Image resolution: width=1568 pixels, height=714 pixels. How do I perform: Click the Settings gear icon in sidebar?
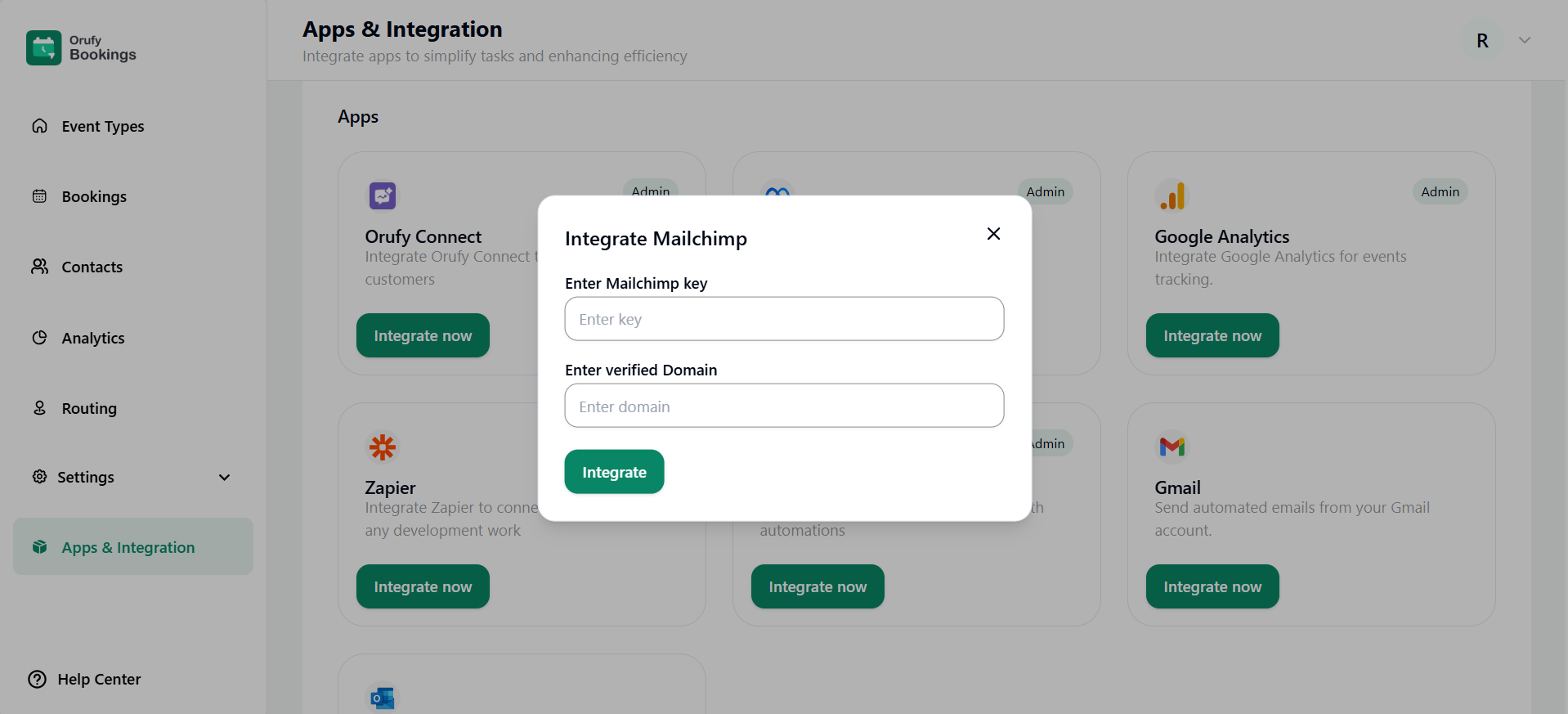click(x=39, y=477)
